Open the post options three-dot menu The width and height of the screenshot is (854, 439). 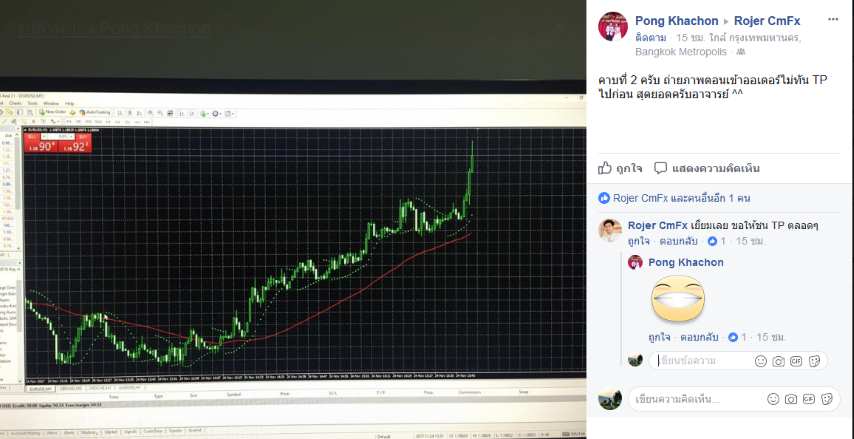click(833, 20)
